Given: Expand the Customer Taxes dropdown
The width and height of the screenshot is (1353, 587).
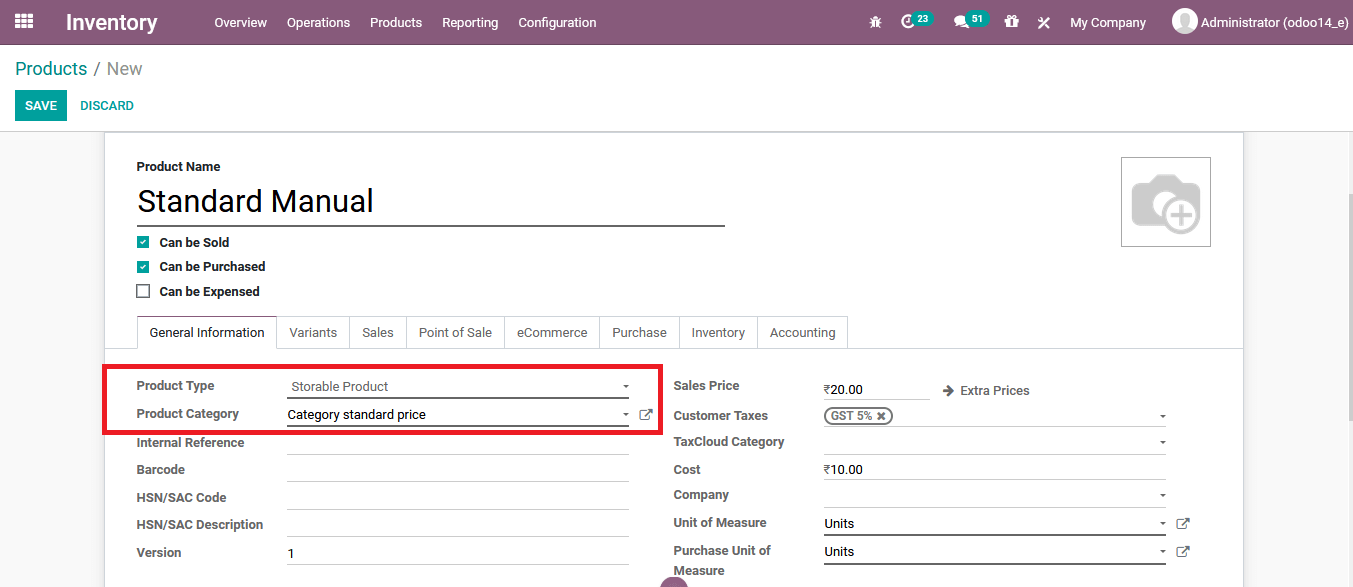Looking at the screenshot, I should click(x=1162, y=416).
